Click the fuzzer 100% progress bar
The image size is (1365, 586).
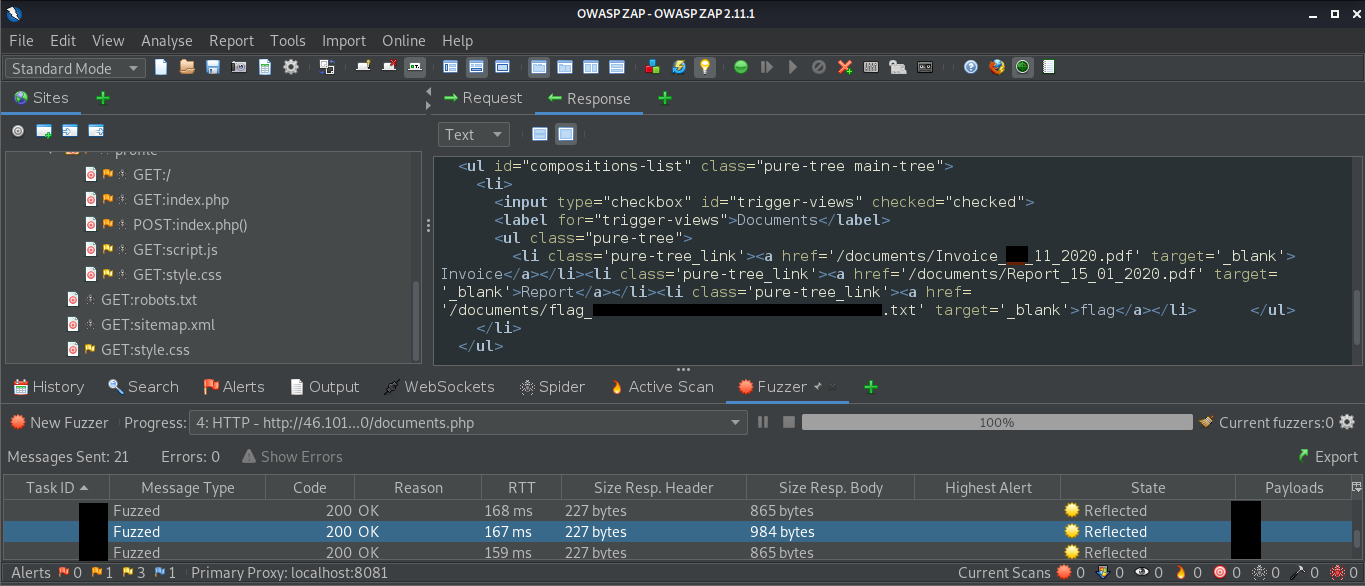point(996,422)
